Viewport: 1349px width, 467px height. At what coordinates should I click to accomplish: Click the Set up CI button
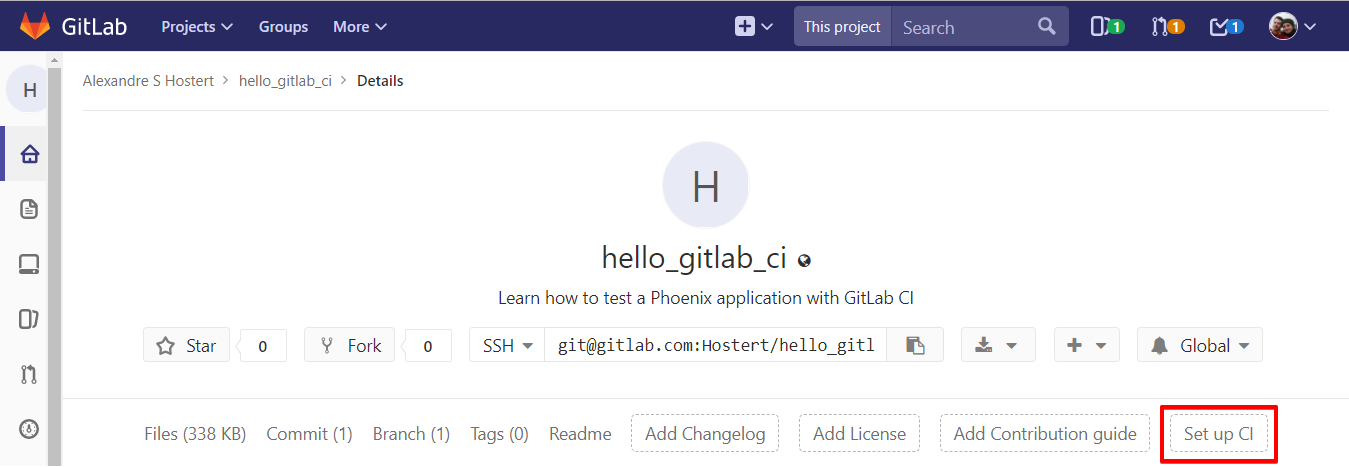pyautogui.click(x=1218, y=434)
